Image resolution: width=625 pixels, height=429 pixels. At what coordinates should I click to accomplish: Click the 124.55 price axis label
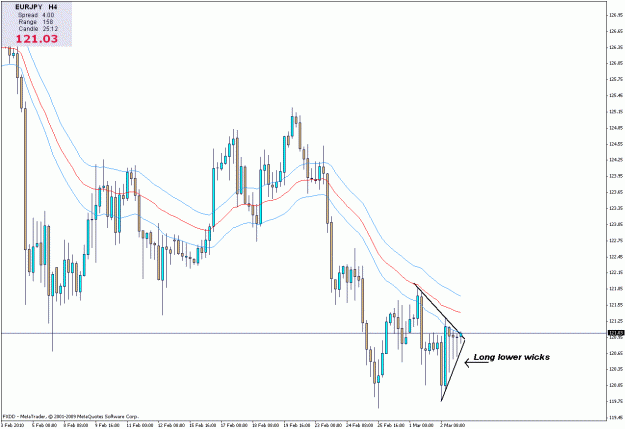[616, 144]
